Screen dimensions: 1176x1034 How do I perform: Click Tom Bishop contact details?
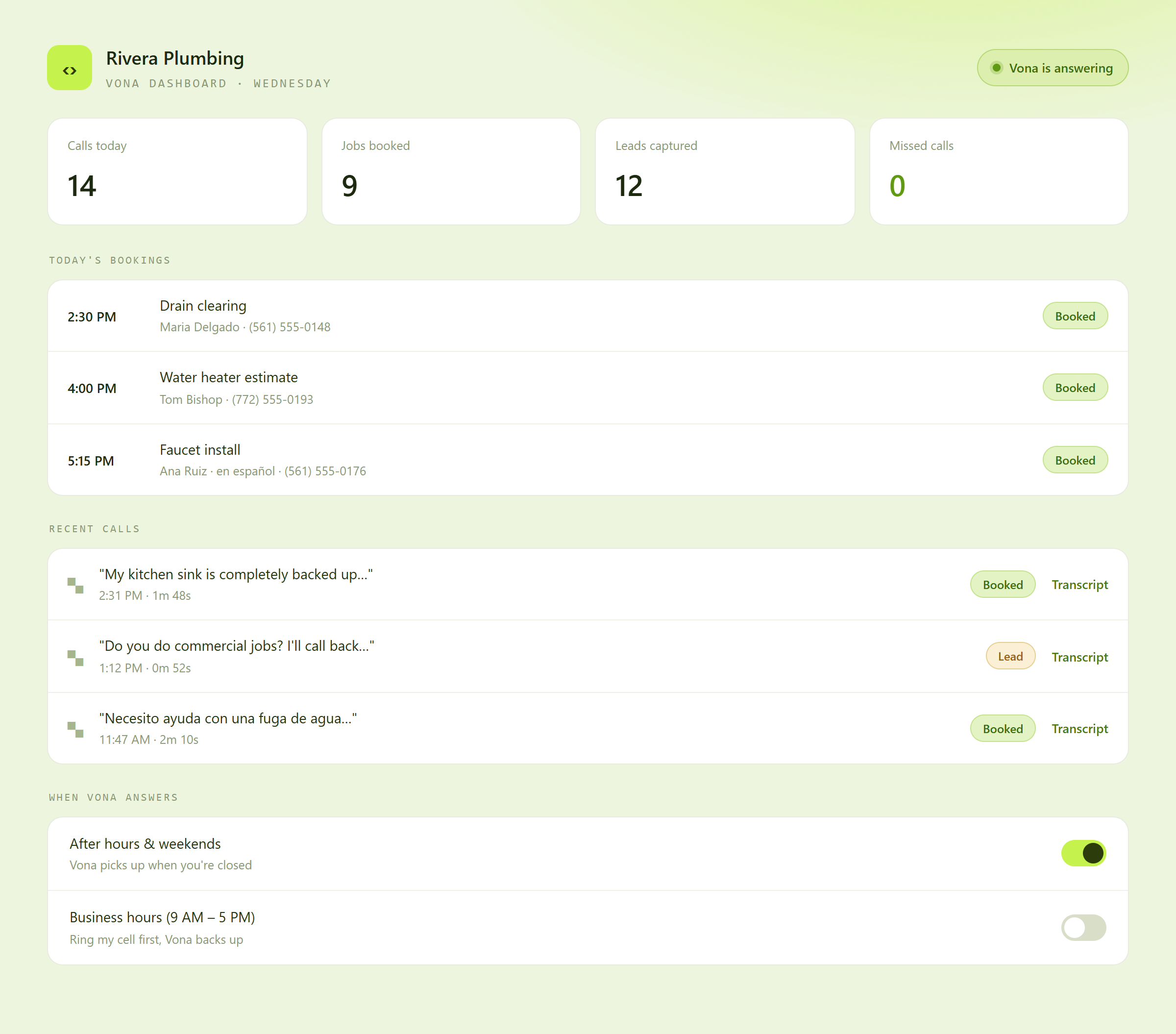click(237, 399)
